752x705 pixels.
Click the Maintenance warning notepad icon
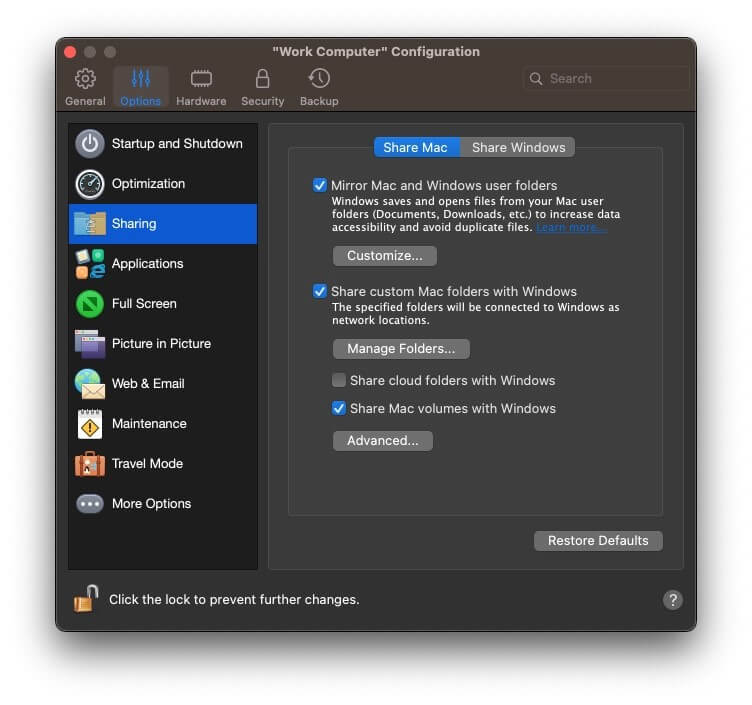[x=90, y=424]
